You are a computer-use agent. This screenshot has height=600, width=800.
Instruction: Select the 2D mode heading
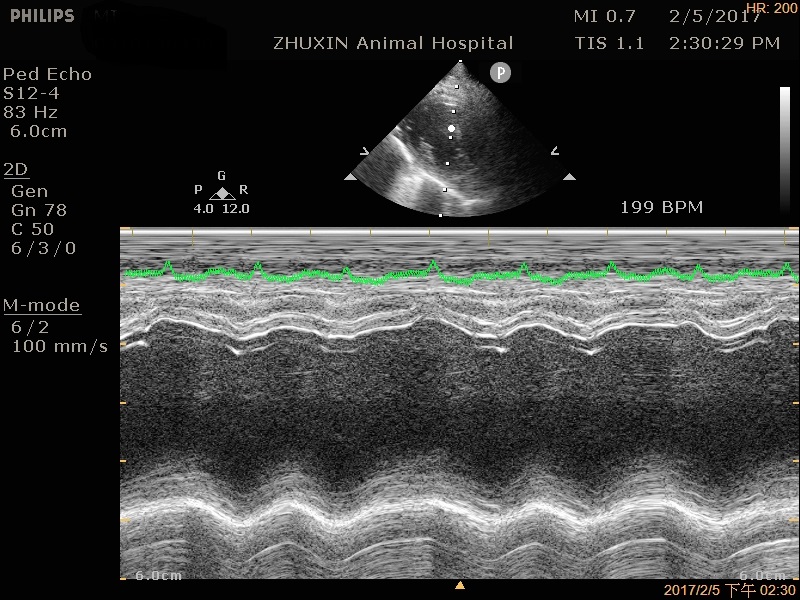pyautogui.click(x=15, y=169)
